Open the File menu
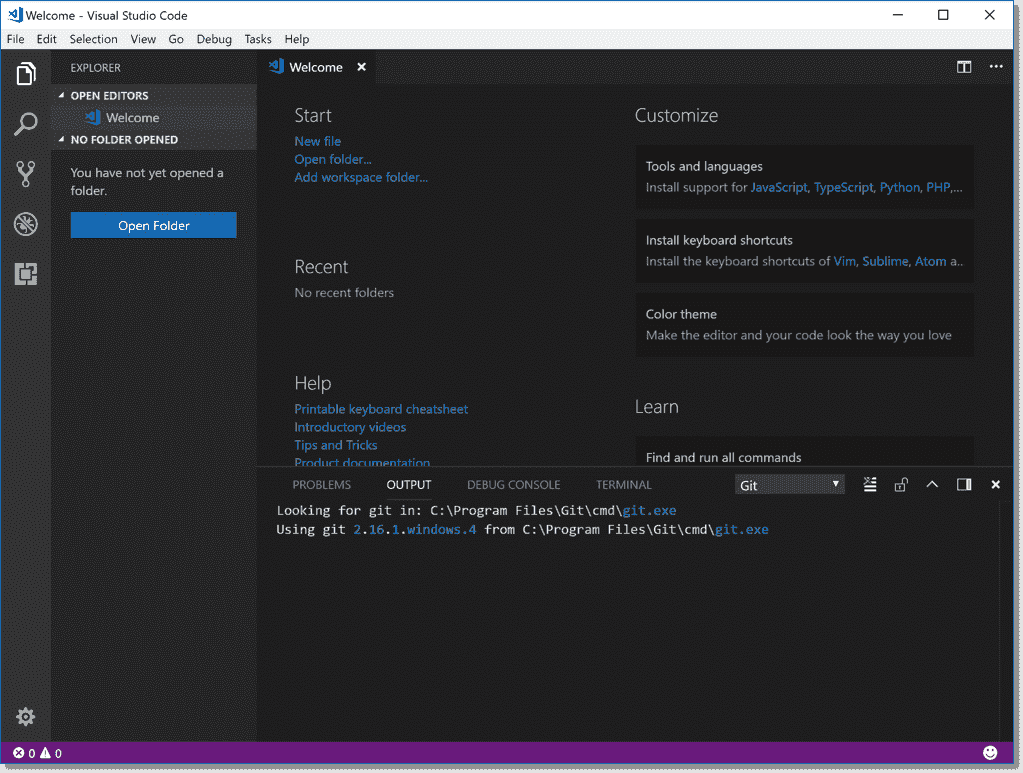The image size is (1023, 773). [x=15, y=39]
